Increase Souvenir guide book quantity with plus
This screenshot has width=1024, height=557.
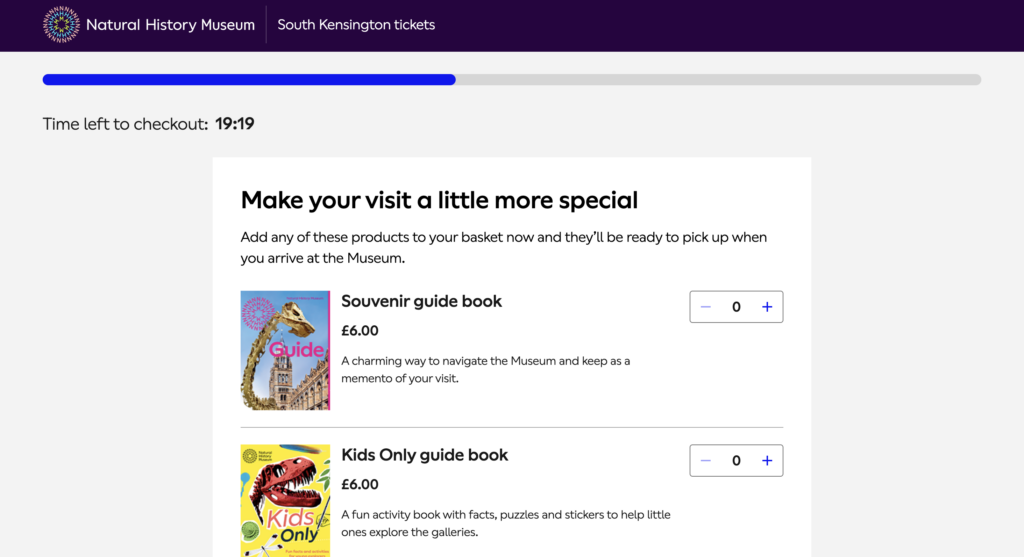767,307
